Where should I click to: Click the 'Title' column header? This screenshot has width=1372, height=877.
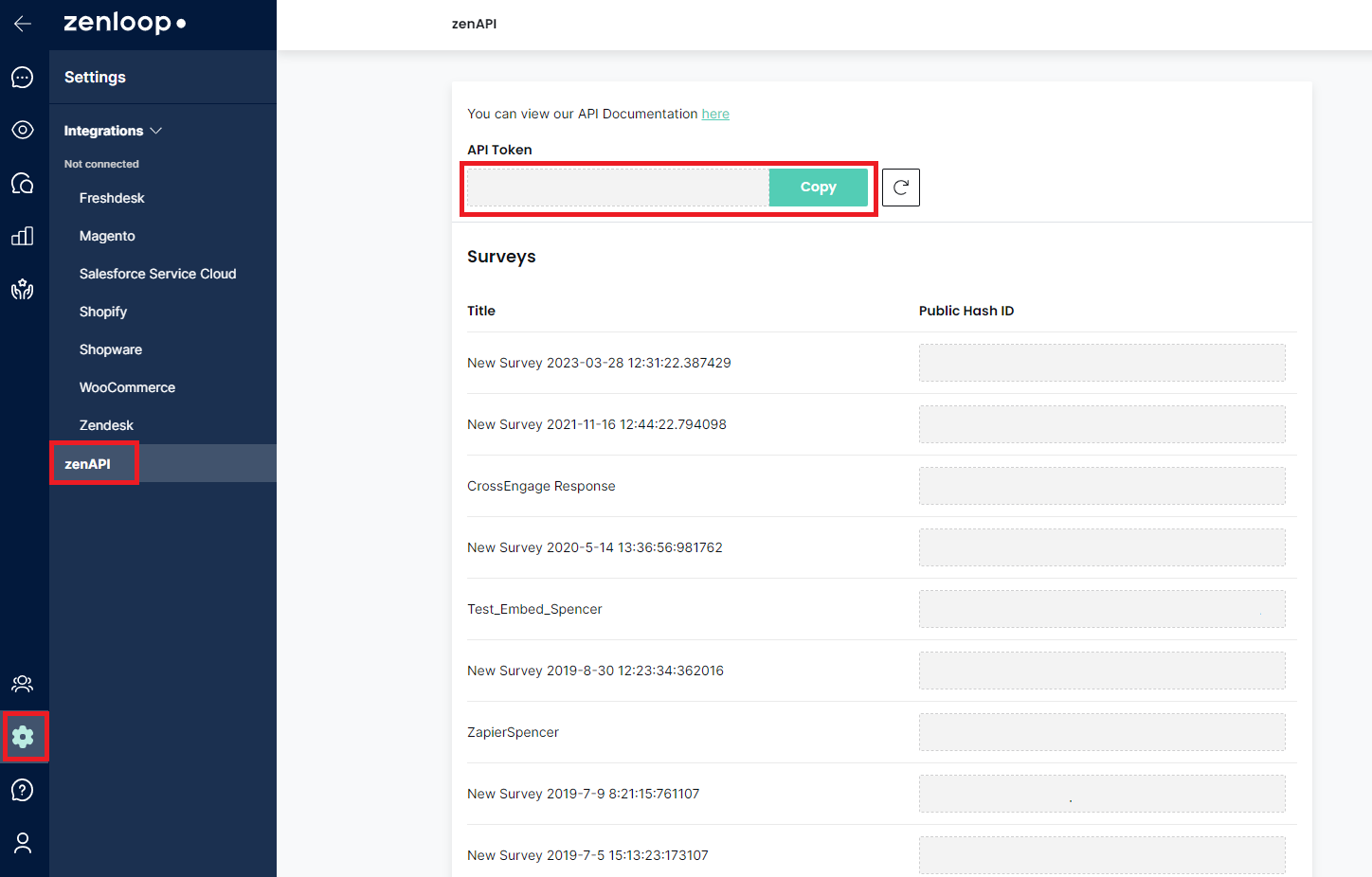click(x=481, y=311)
